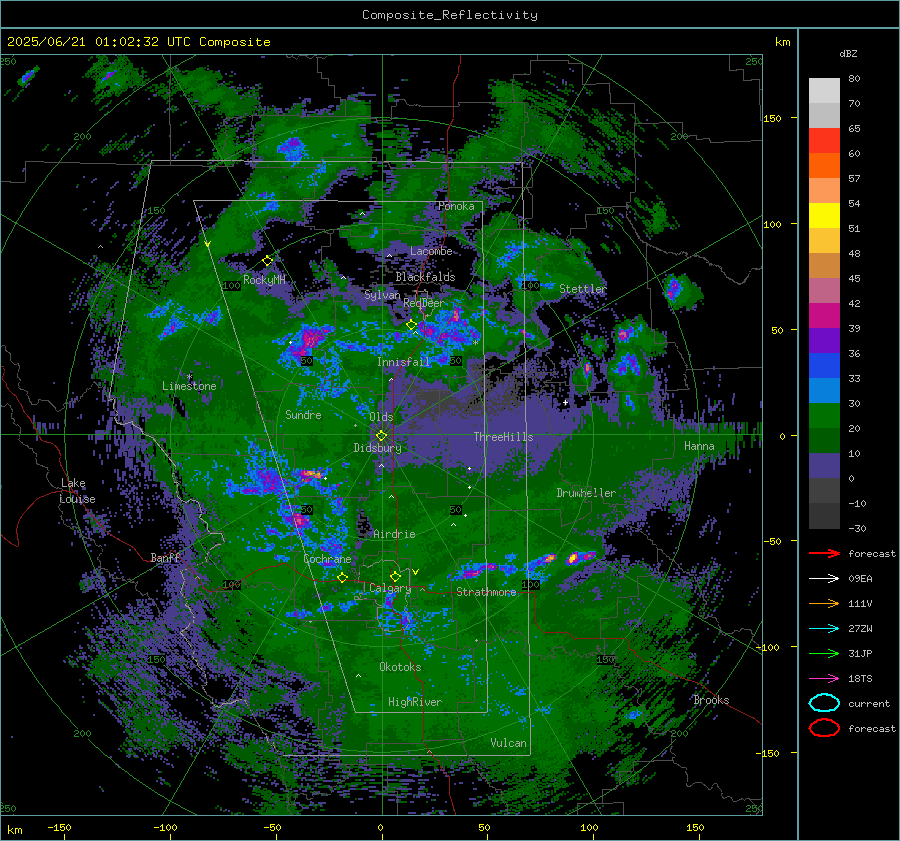Screen dimensions: 900x841
Task: Click the yellow V marker northeast of Calgary
Action: [416, 572]
